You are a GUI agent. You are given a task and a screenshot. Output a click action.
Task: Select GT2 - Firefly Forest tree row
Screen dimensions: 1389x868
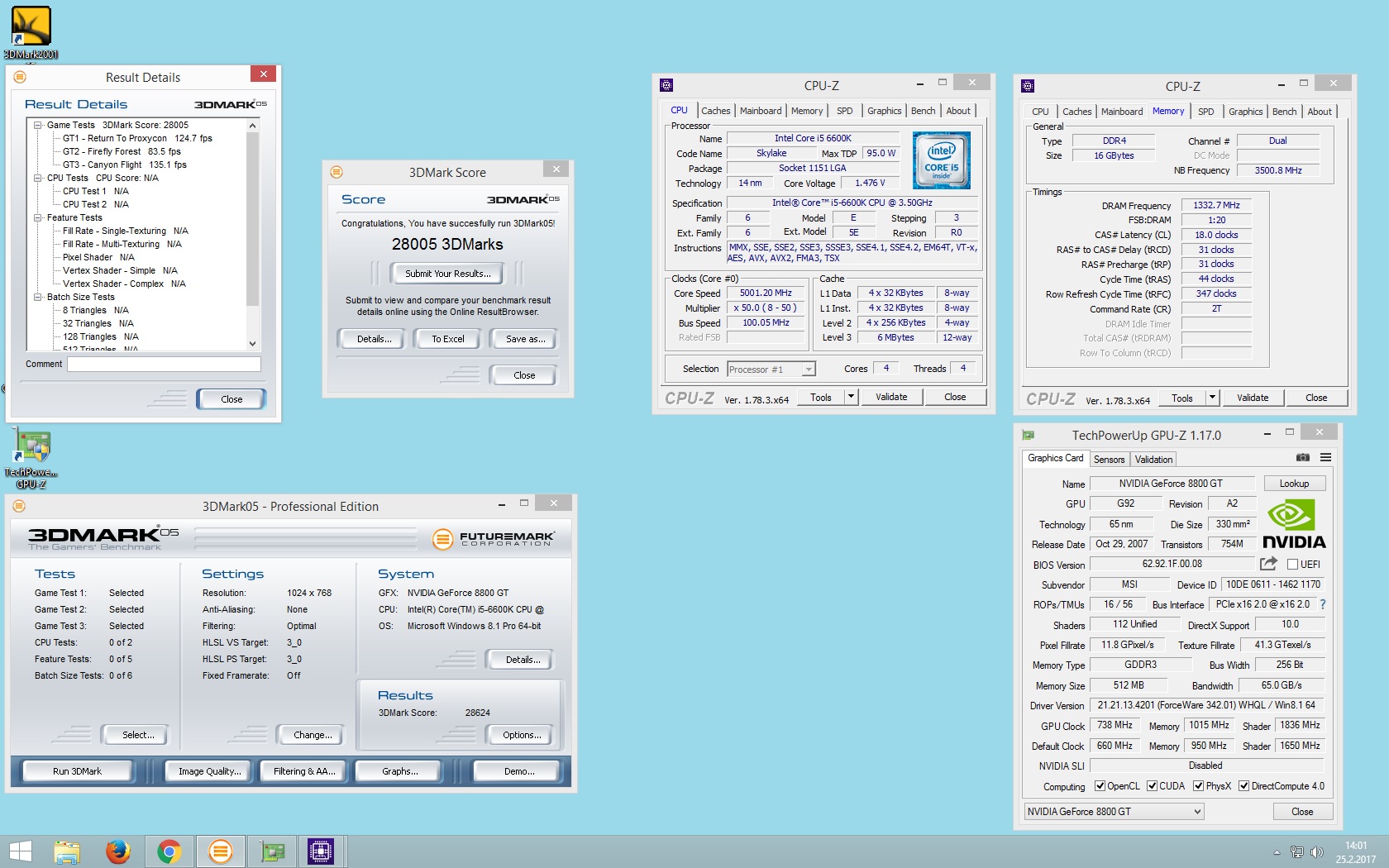[122, 151]
